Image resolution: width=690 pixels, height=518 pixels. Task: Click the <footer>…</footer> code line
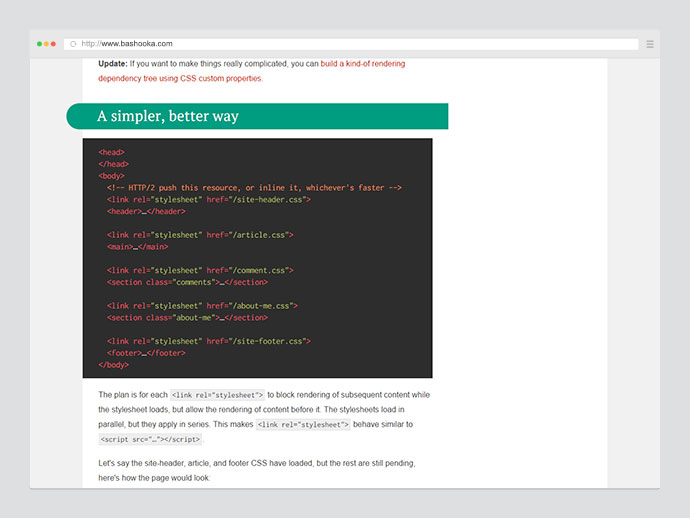click(x=146, y=353)
